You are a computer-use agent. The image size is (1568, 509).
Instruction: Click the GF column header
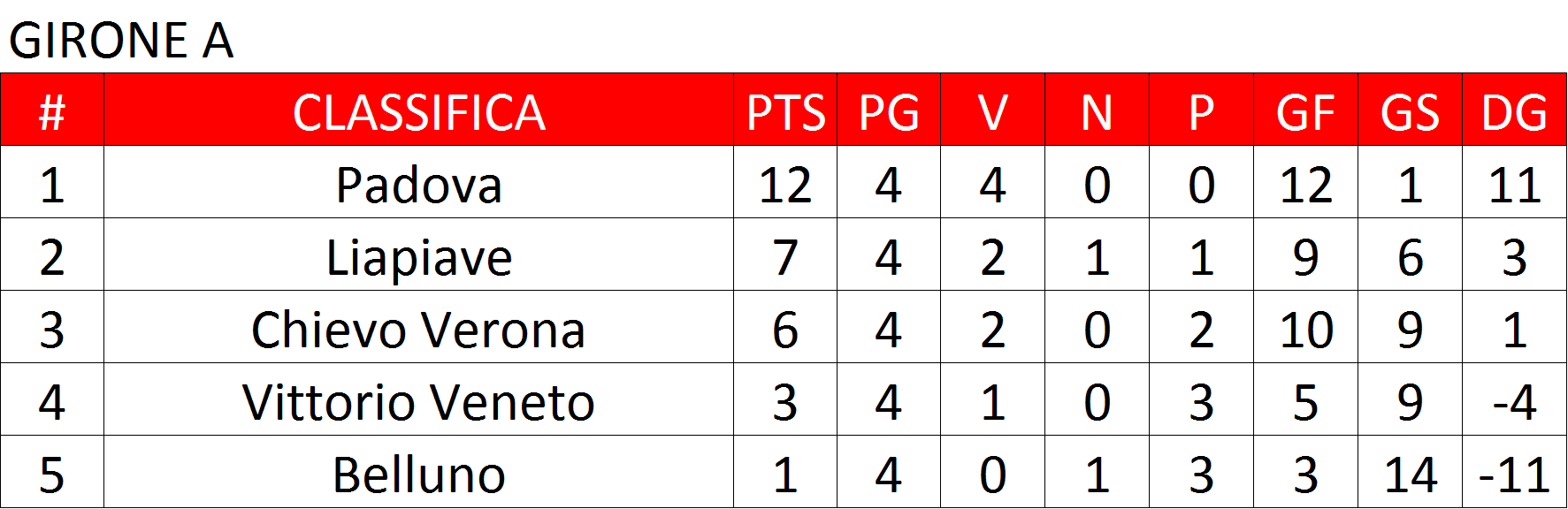click(x=1305, y=110)
